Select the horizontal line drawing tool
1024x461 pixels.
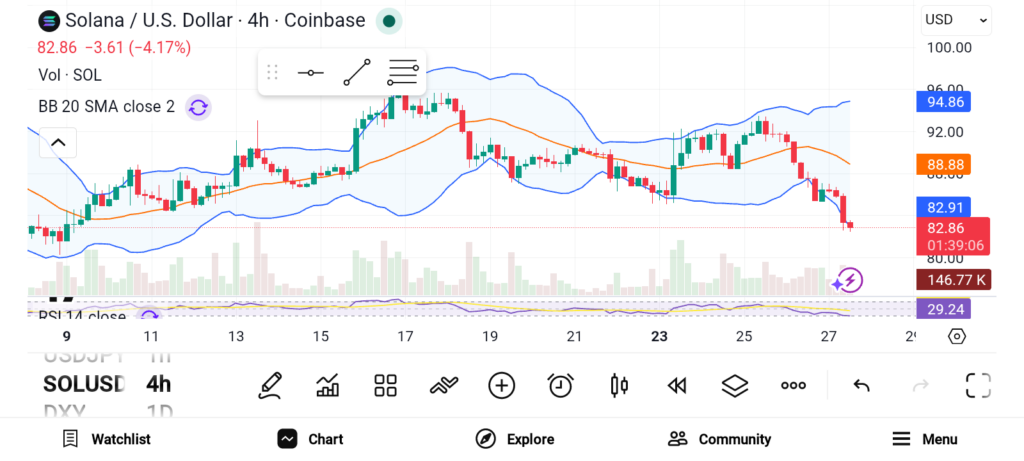311,73
